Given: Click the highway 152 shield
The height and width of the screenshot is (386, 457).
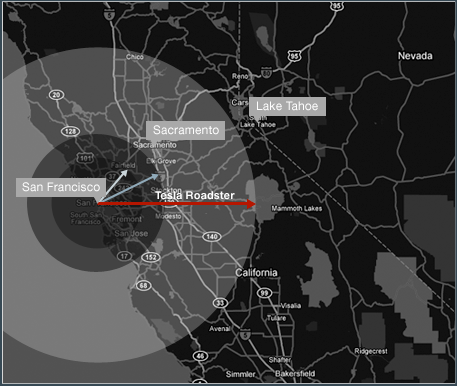Looking at the screenshot, I should tap(151, 257).
